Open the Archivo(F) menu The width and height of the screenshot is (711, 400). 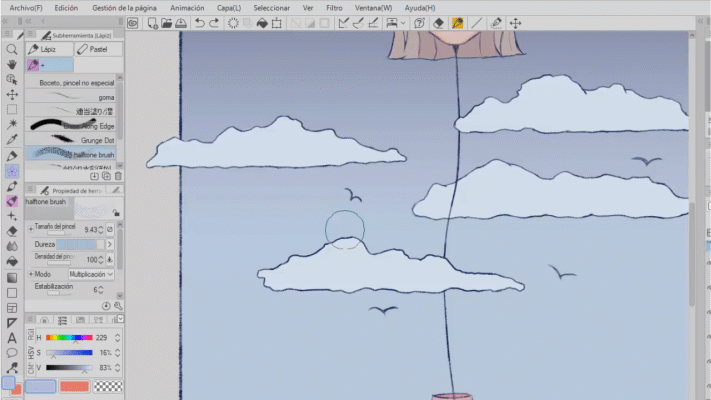pos(26,8)
